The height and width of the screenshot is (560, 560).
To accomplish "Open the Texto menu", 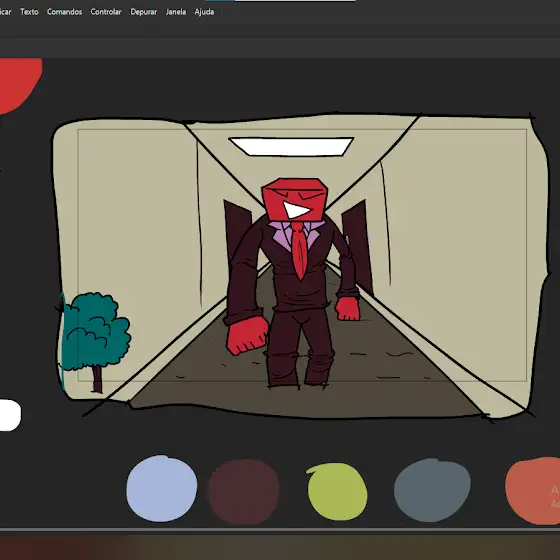I will [x=29, y=12].
